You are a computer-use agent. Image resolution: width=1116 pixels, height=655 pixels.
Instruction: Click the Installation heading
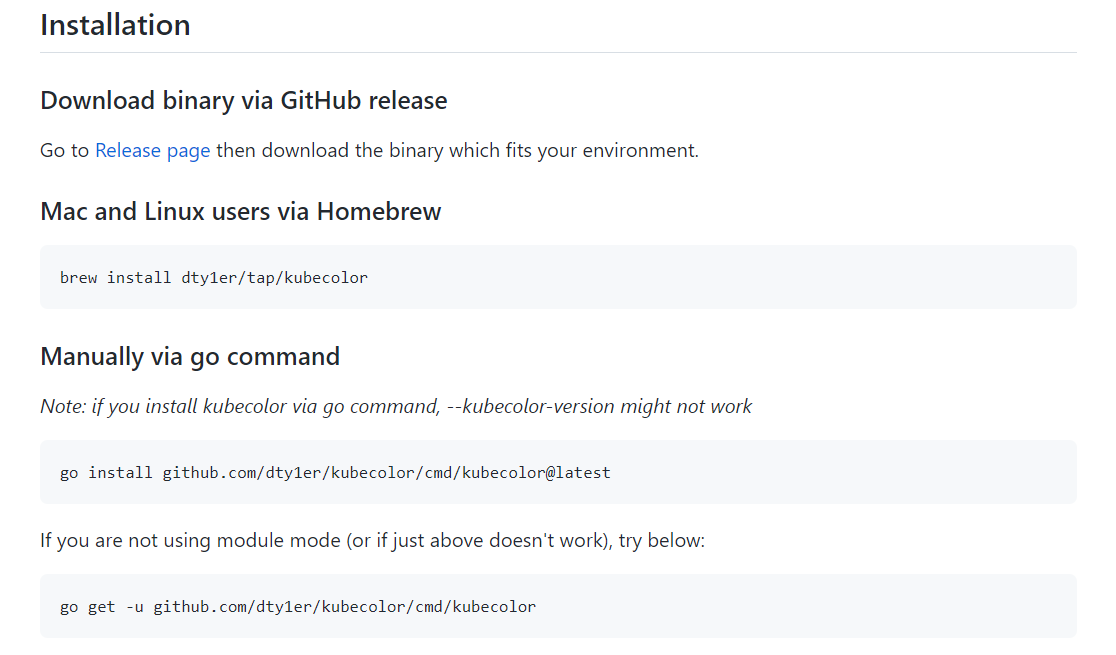pos(115,26)
